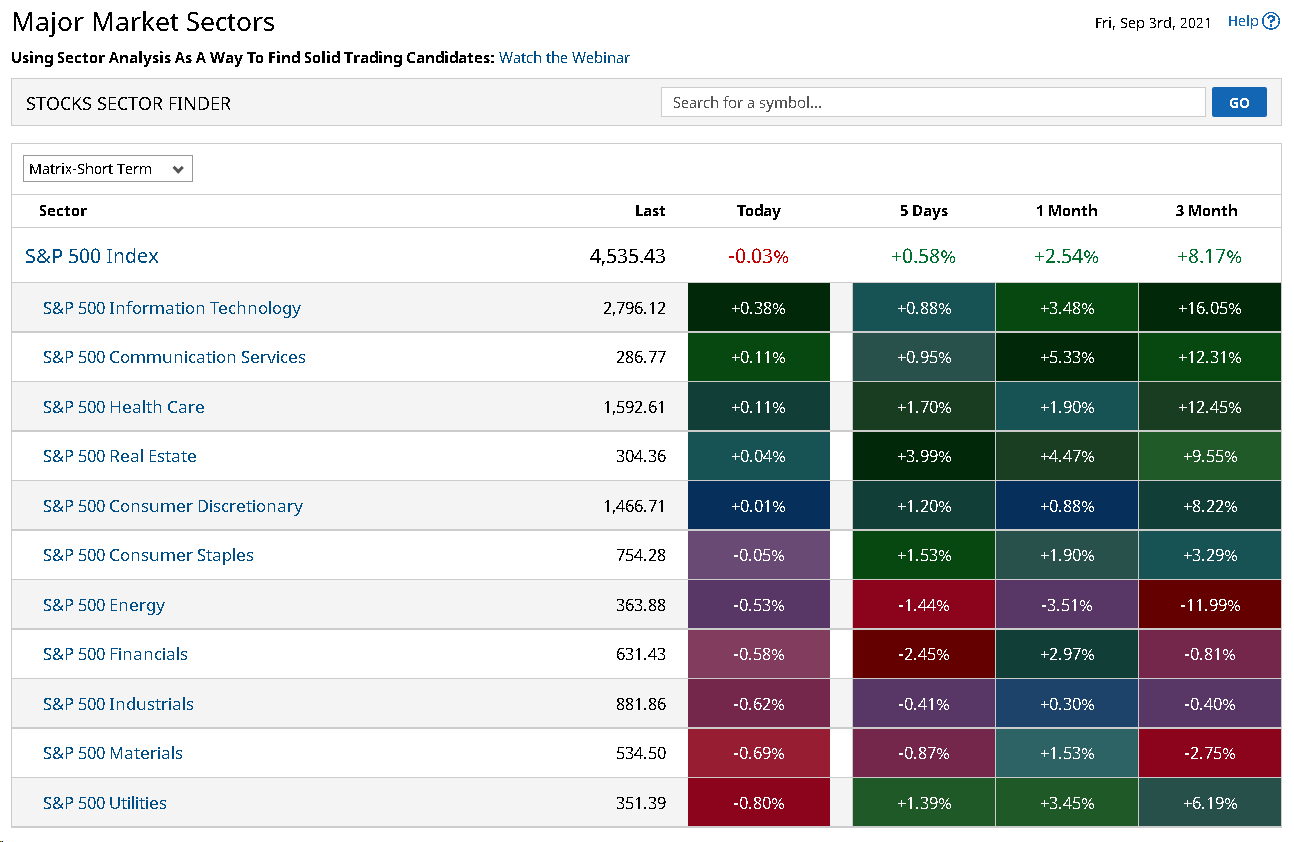Open S&P 500 Energy sector
This screenshot has width=1294, height=842.
tap(104, 605)
